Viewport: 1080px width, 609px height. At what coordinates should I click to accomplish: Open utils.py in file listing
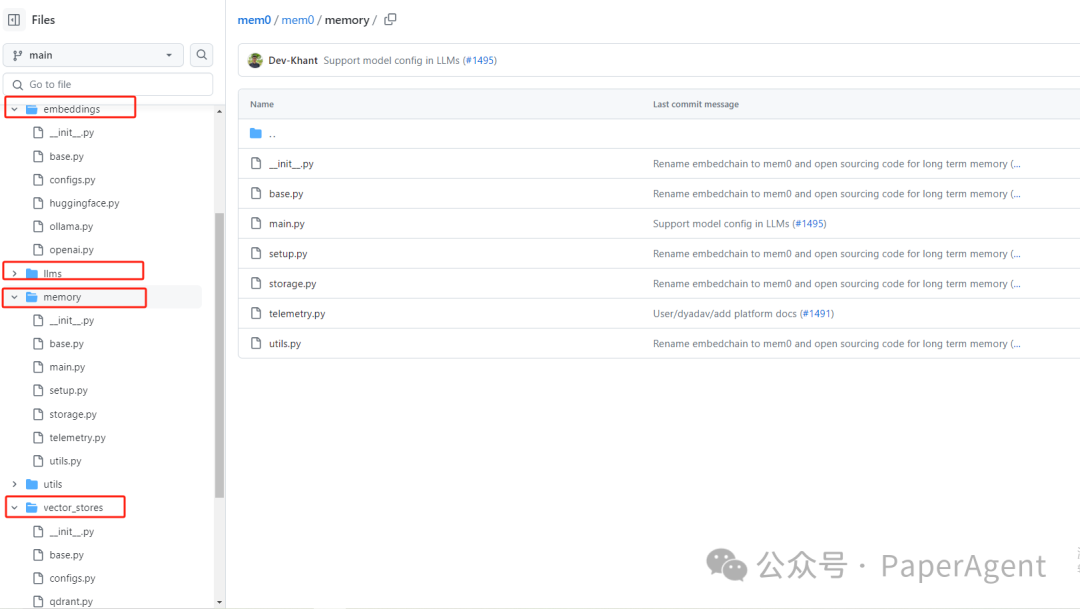[285, 344]
